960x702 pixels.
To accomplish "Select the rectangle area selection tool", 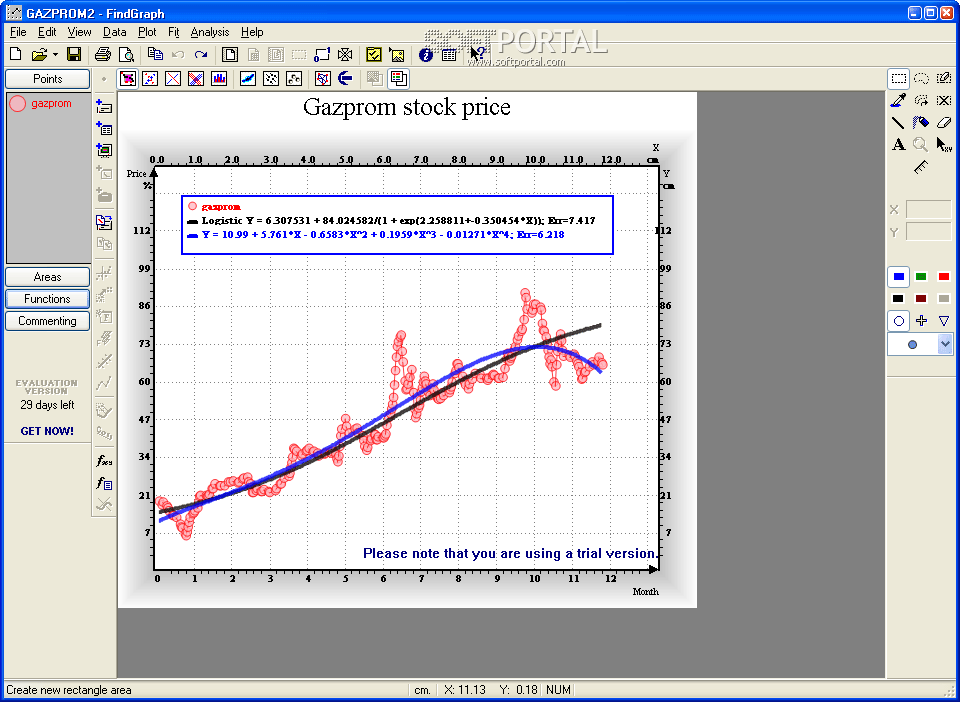I will point(899,78).
